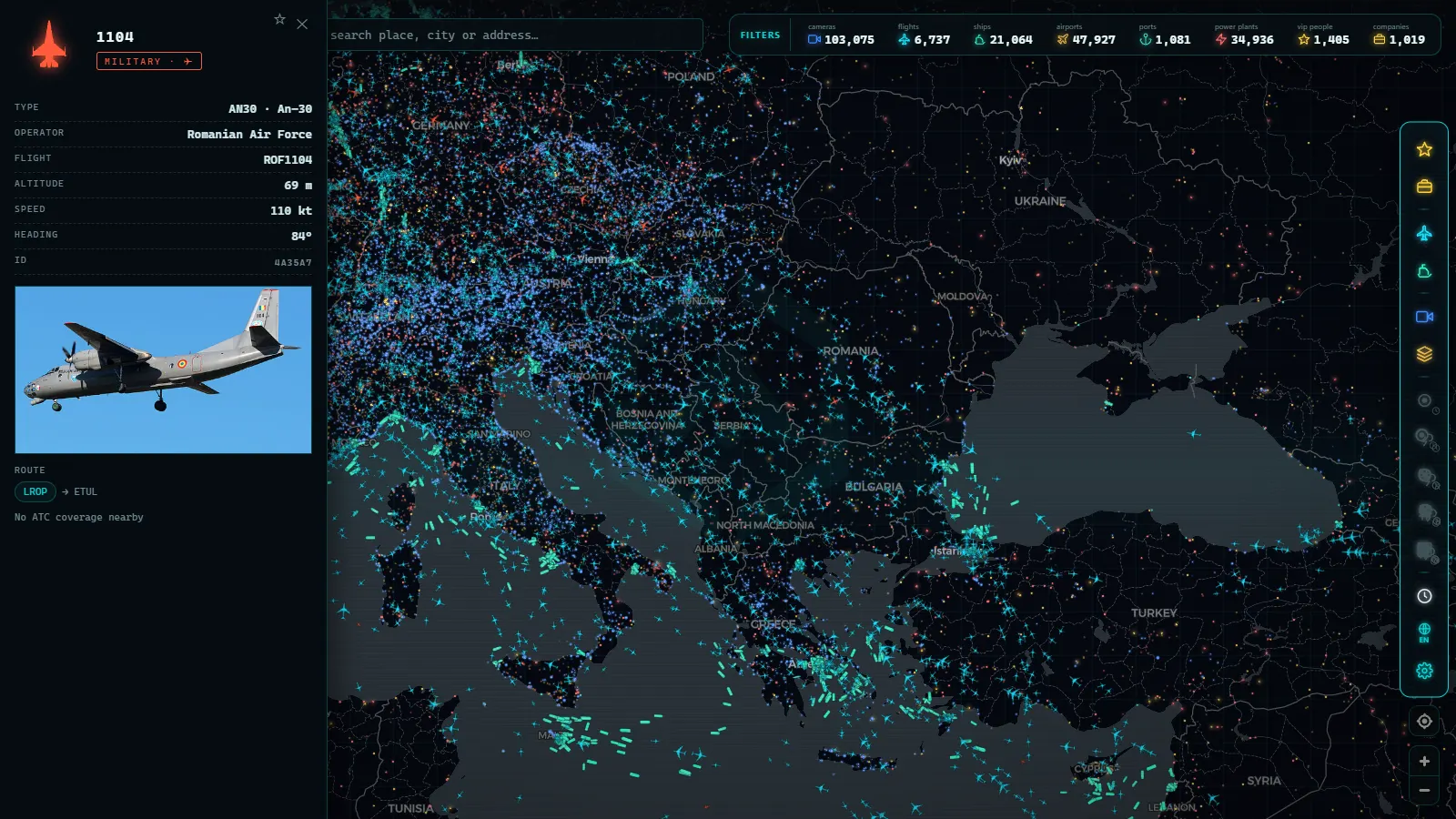Focus the search place input field

pos(515,35)
